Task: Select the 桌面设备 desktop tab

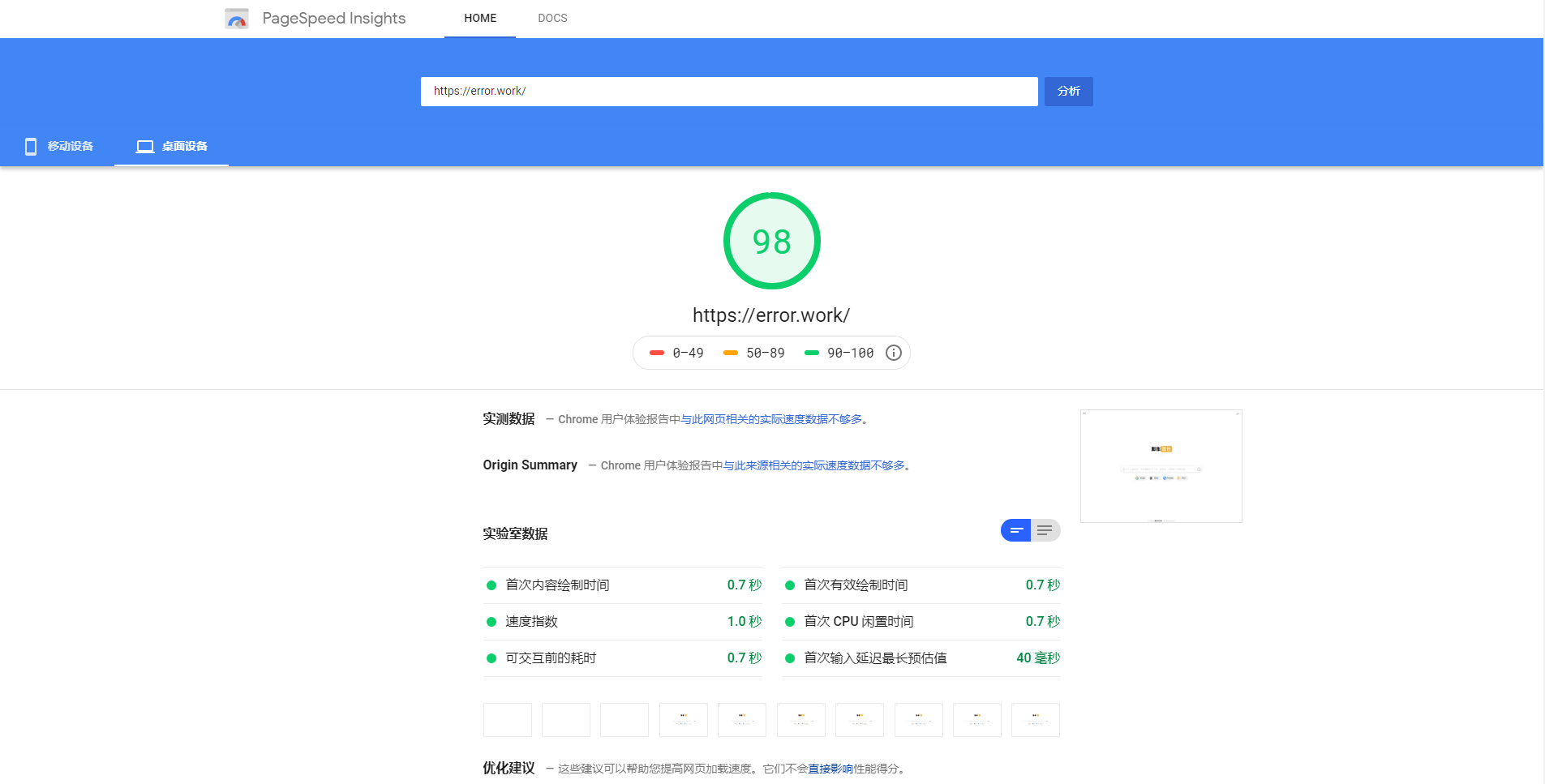Action: point(171,147)
